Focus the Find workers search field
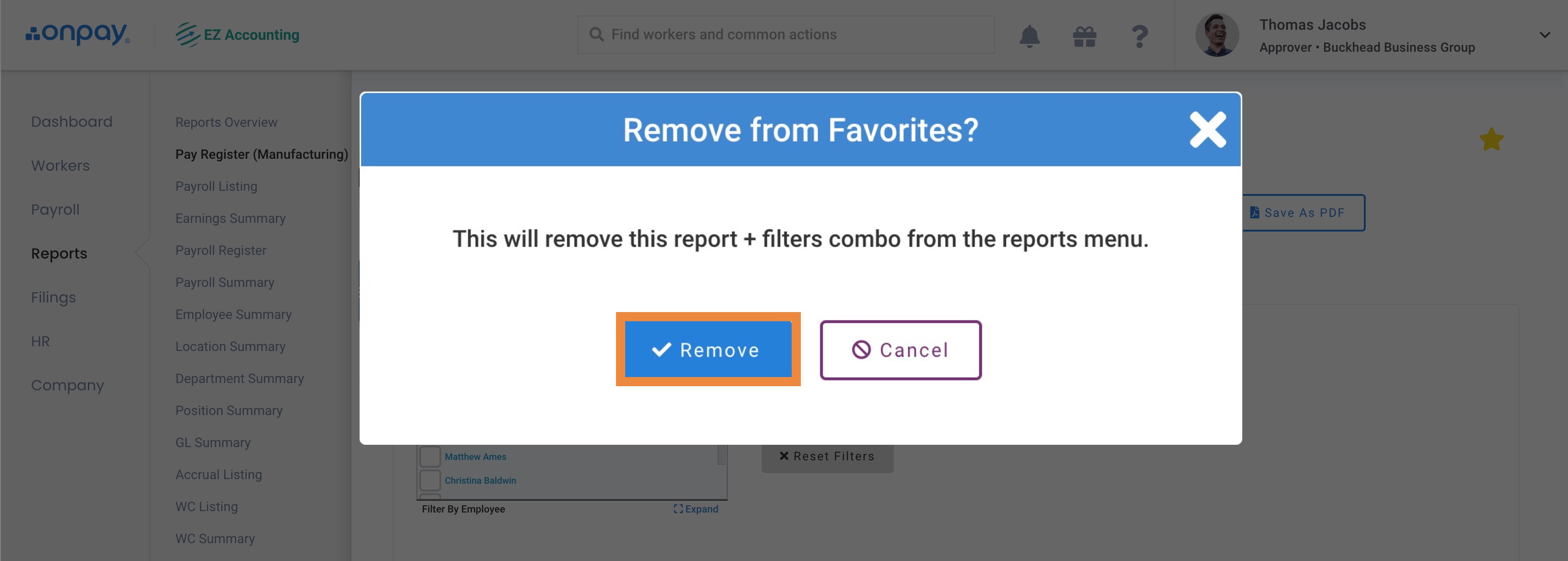This screenshot has width=1568, height=561. [x=786, y=35]
